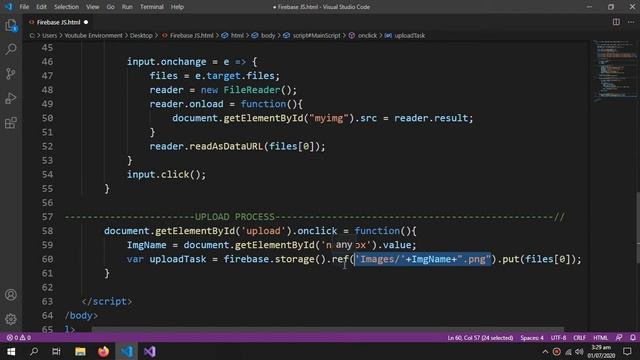
Task: Open the editor More Actions ellipsis
Action: [x=631, y=22]
